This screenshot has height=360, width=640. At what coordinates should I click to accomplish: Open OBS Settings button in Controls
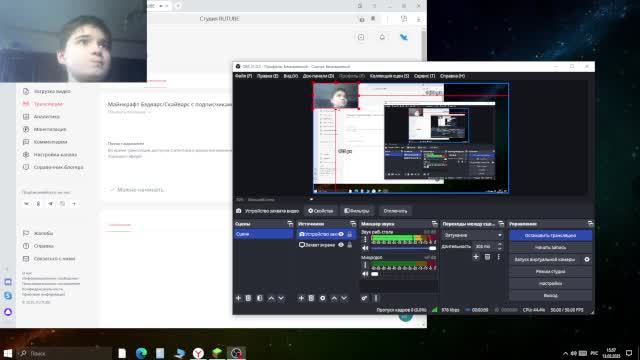[550, 283]
